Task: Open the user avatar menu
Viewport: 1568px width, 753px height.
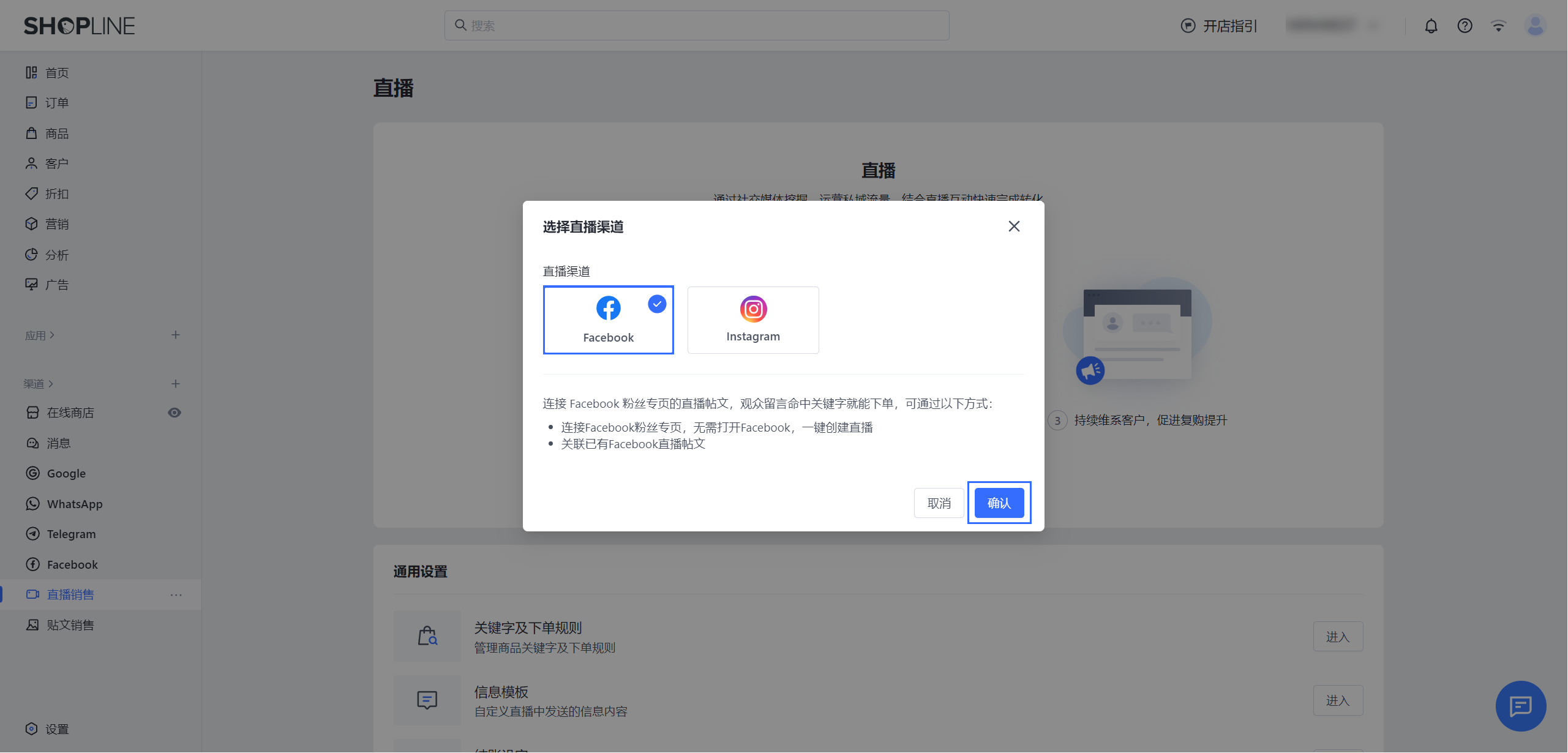Action: pos(1535,26)
